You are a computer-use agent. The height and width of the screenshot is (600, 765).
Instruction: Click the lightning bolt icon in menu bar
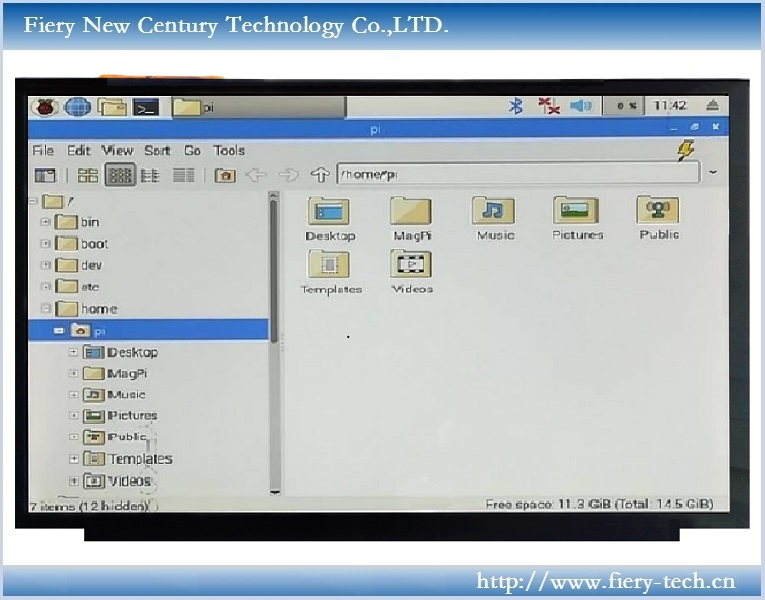click(685, 150)
